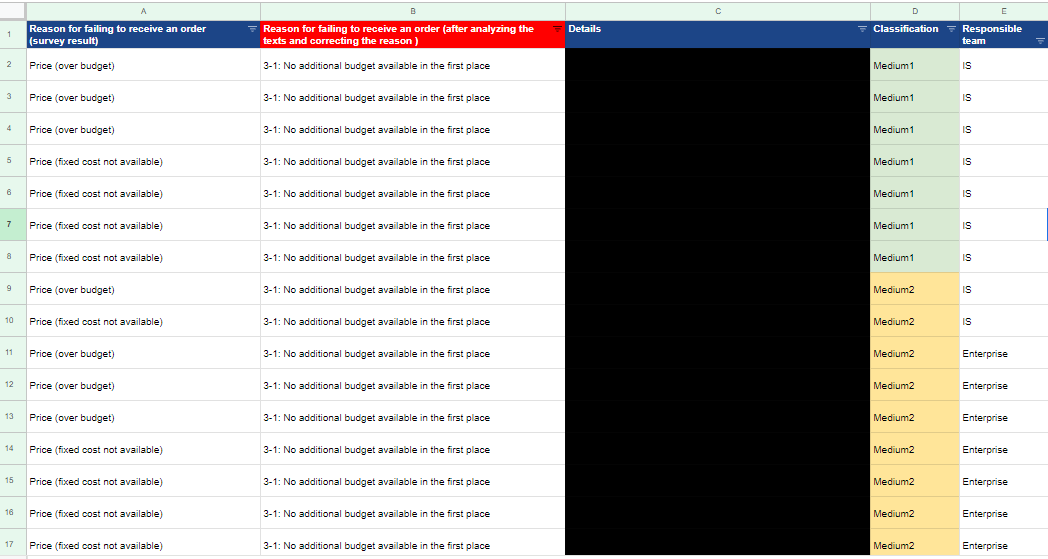Select column B header
This screenshot has width=1048, height=559.
pos(413,11)
